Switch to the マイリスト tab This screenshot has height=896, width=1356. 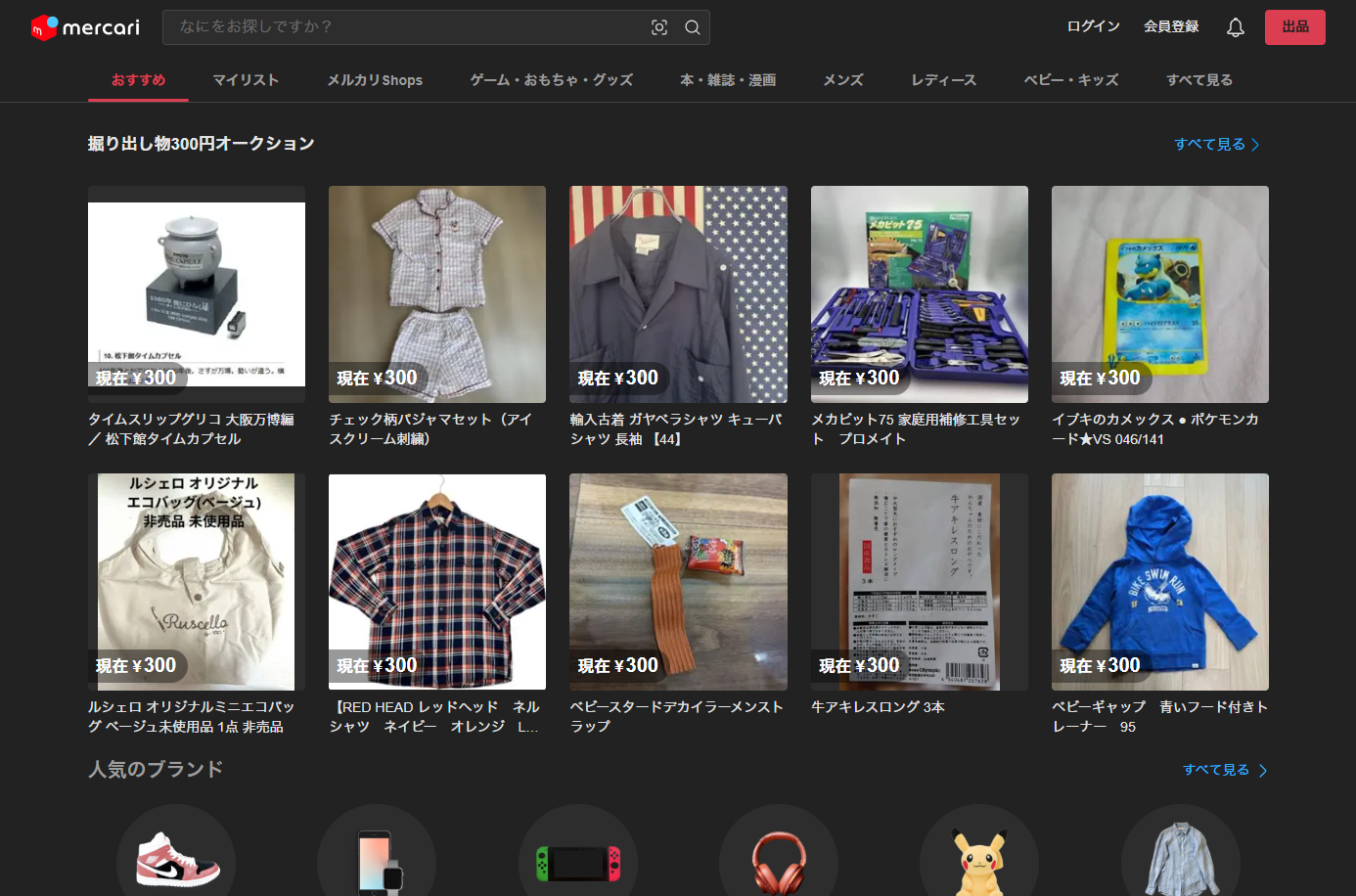246,80
